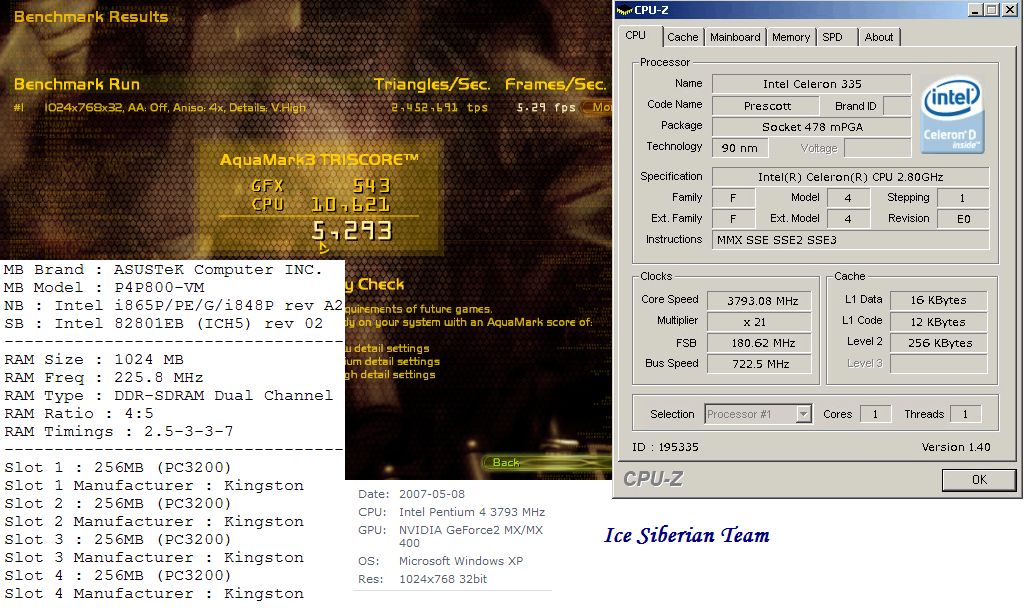Click the Bus Speed value '722.5 MHz'
Viewport: 1024px width, 610px height.
click(x=760, y=364)
